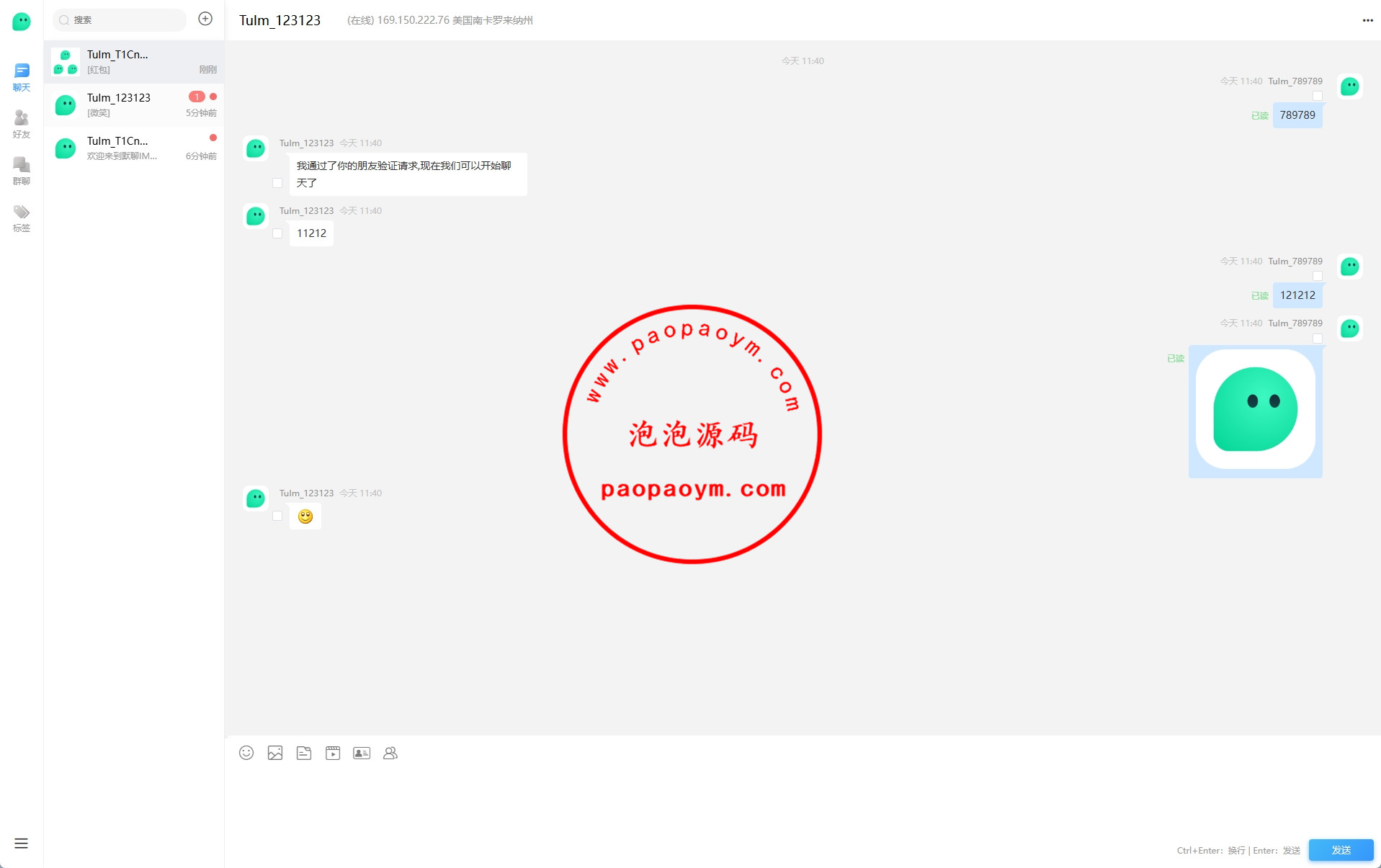Open the red packet group conversation
Screen dimensions: 1381x868
pos(134,62)
